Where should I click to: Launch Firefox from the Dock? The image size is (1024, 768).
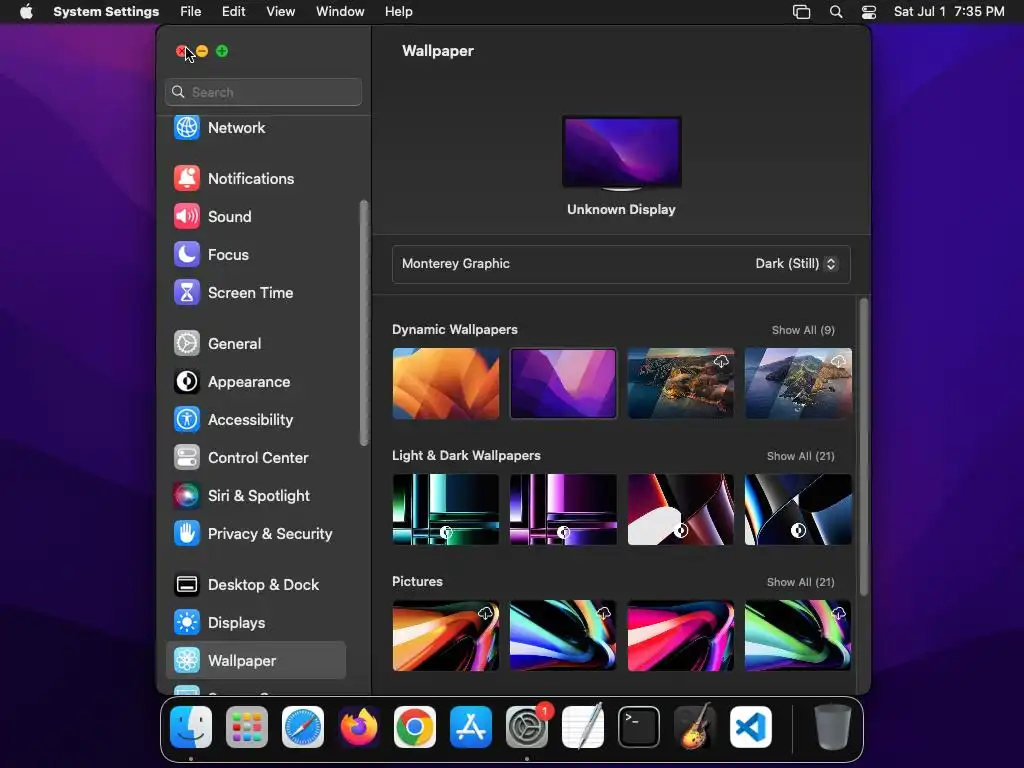[359, 727]
